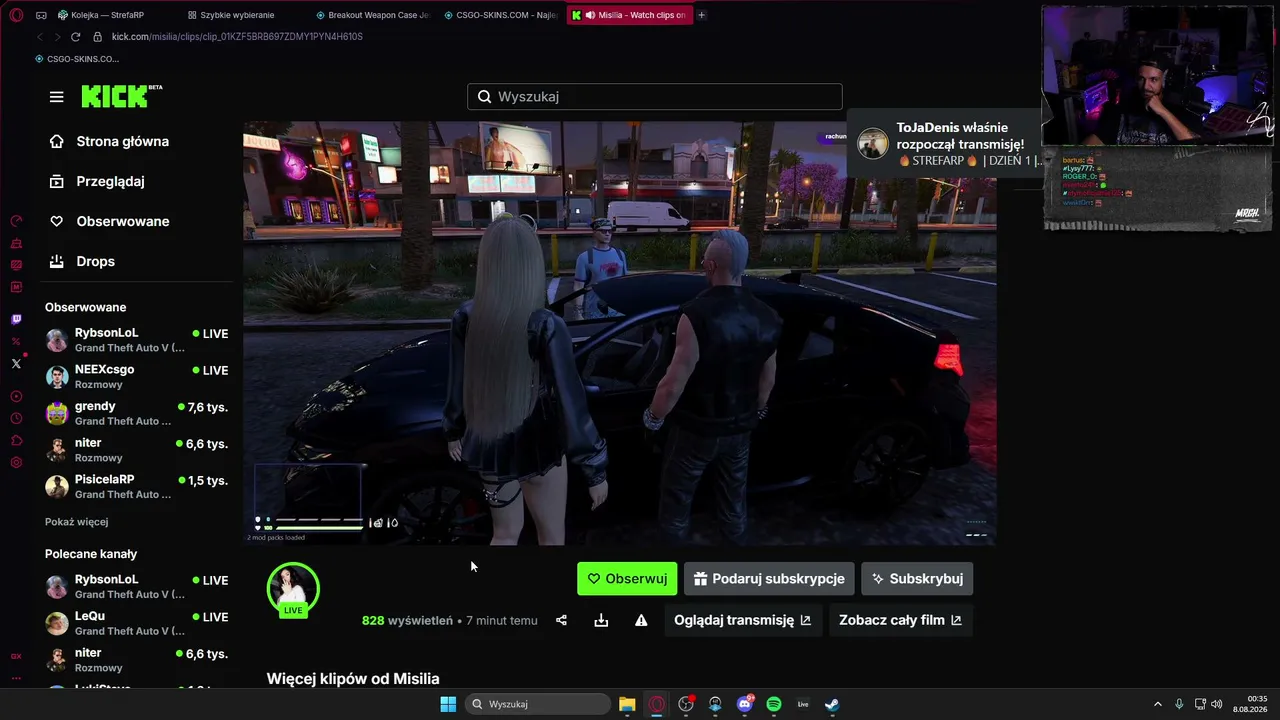Click the Kick Wyszukaj search field

click(655, 97)
